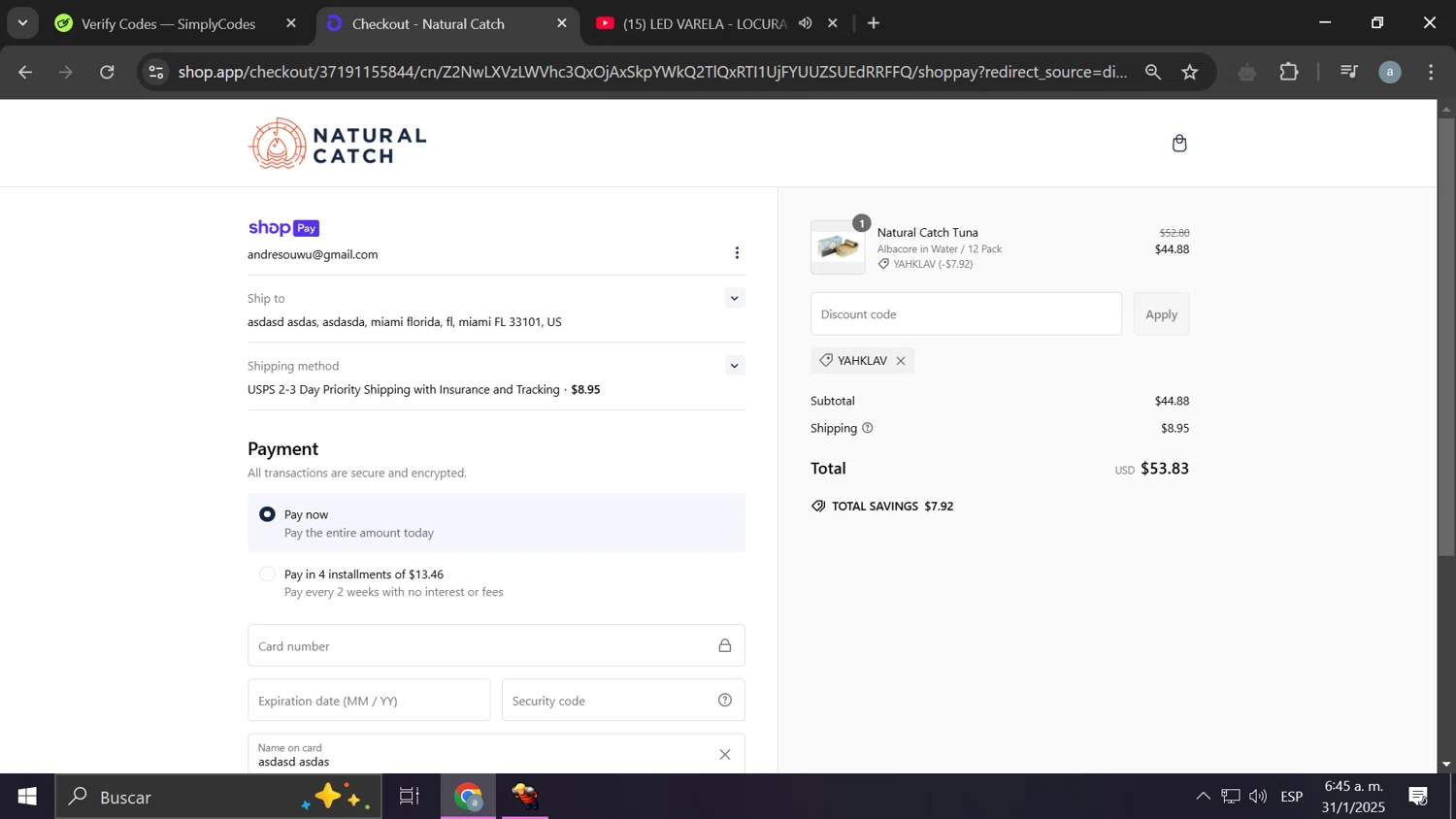Click the YAHKLAV discount tag
This screenshot has width=1456, height=819.
[862, 361]
